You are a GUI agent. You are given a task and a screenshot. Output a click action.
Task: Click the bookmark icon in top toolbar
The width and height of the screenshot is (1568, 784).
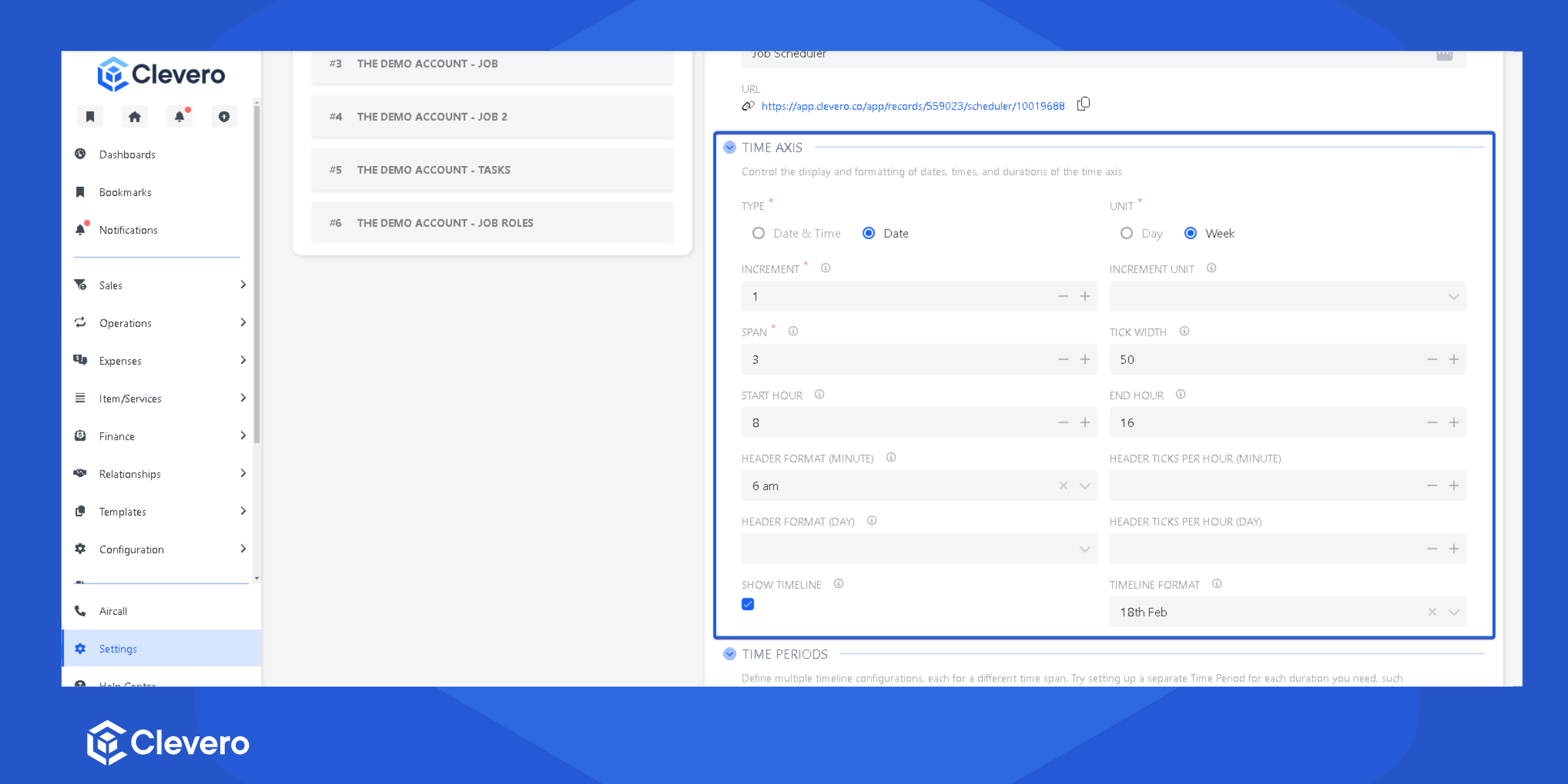point(90,116)
